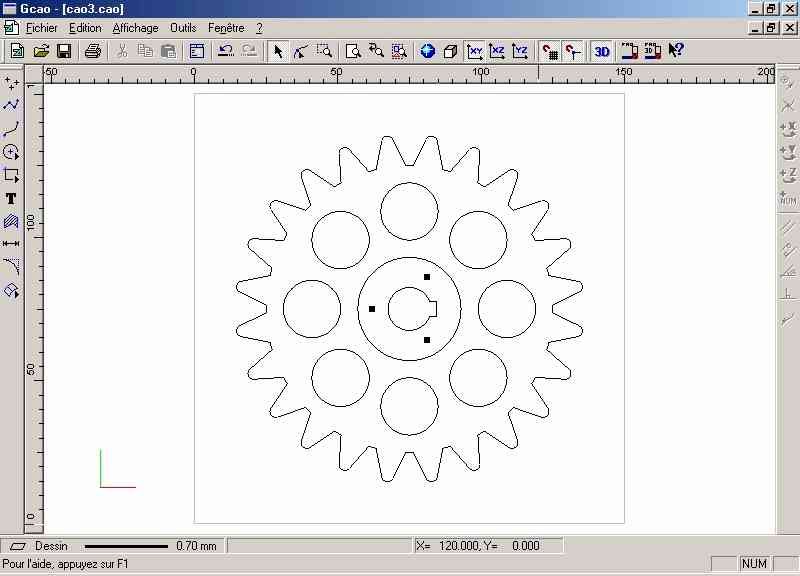
Task: Click the vertical ruler at 50
Action: (31, 369)
